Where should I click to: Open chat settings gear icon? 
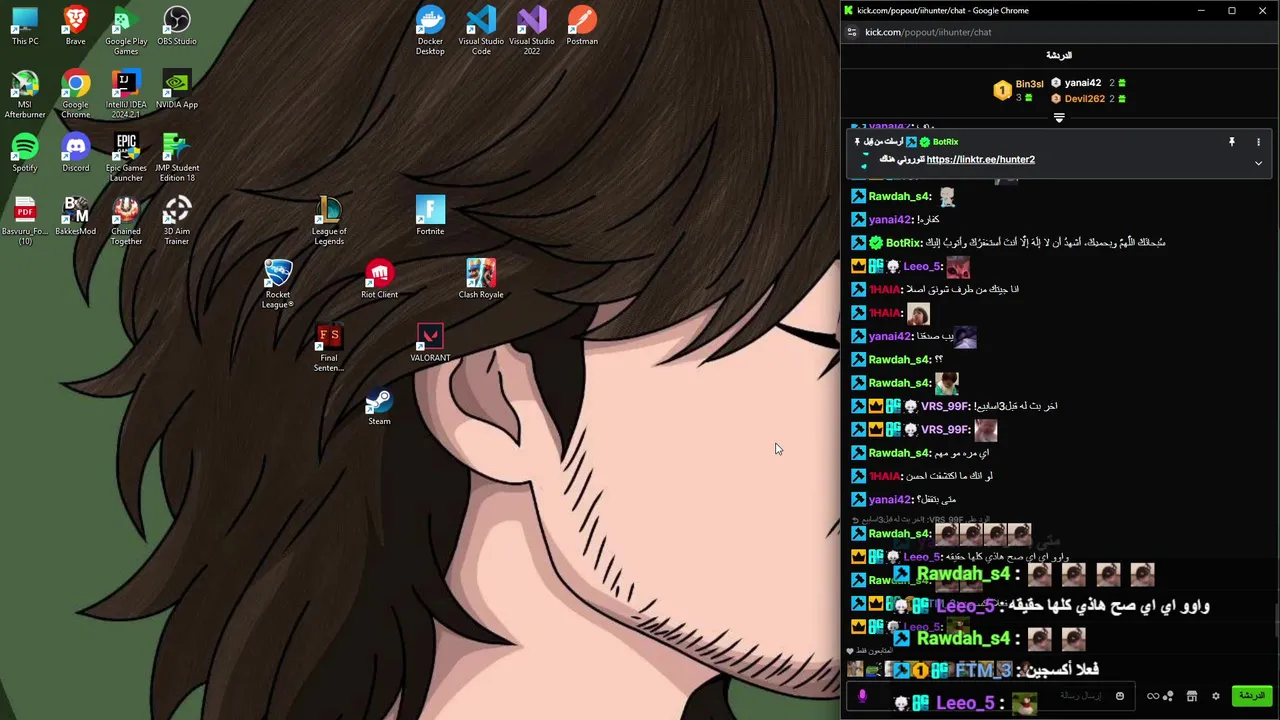[x=1216, y=696]
